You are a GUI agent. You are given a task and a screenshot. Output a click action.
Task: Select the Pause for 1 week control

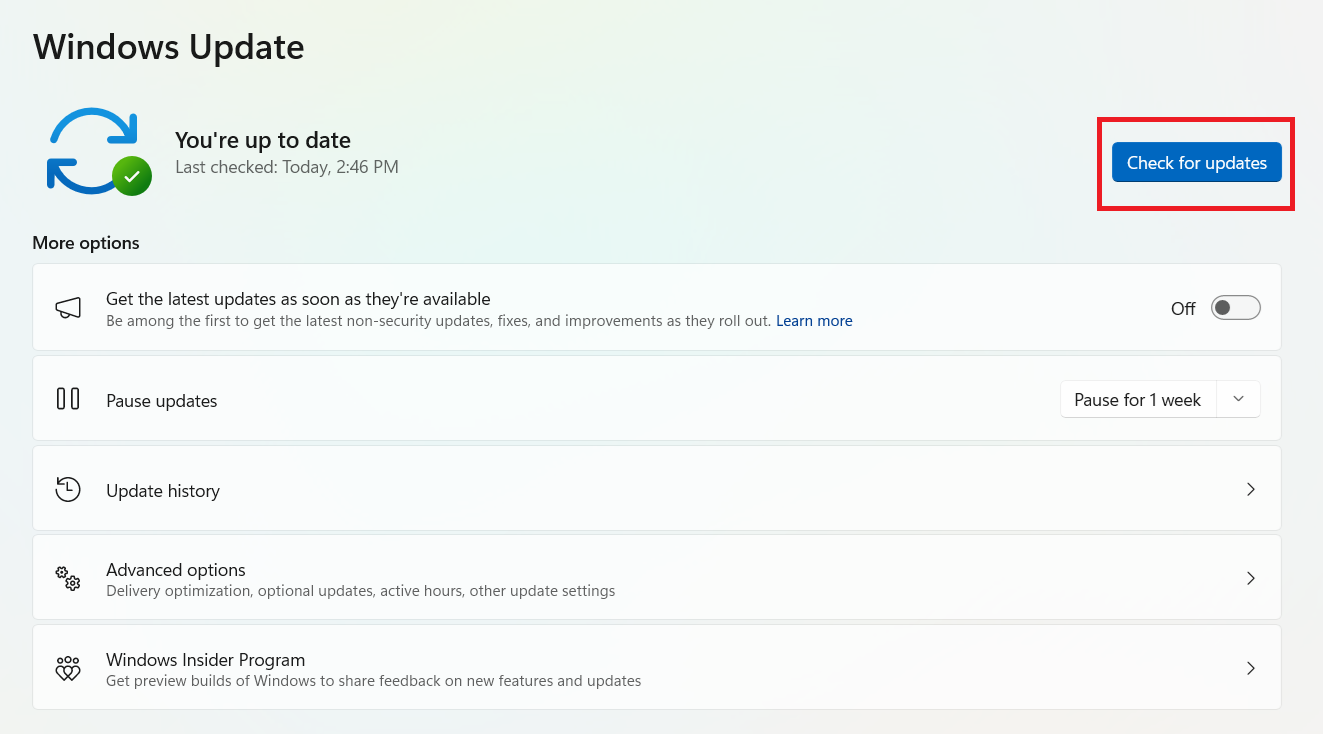tap(1138, 399)
